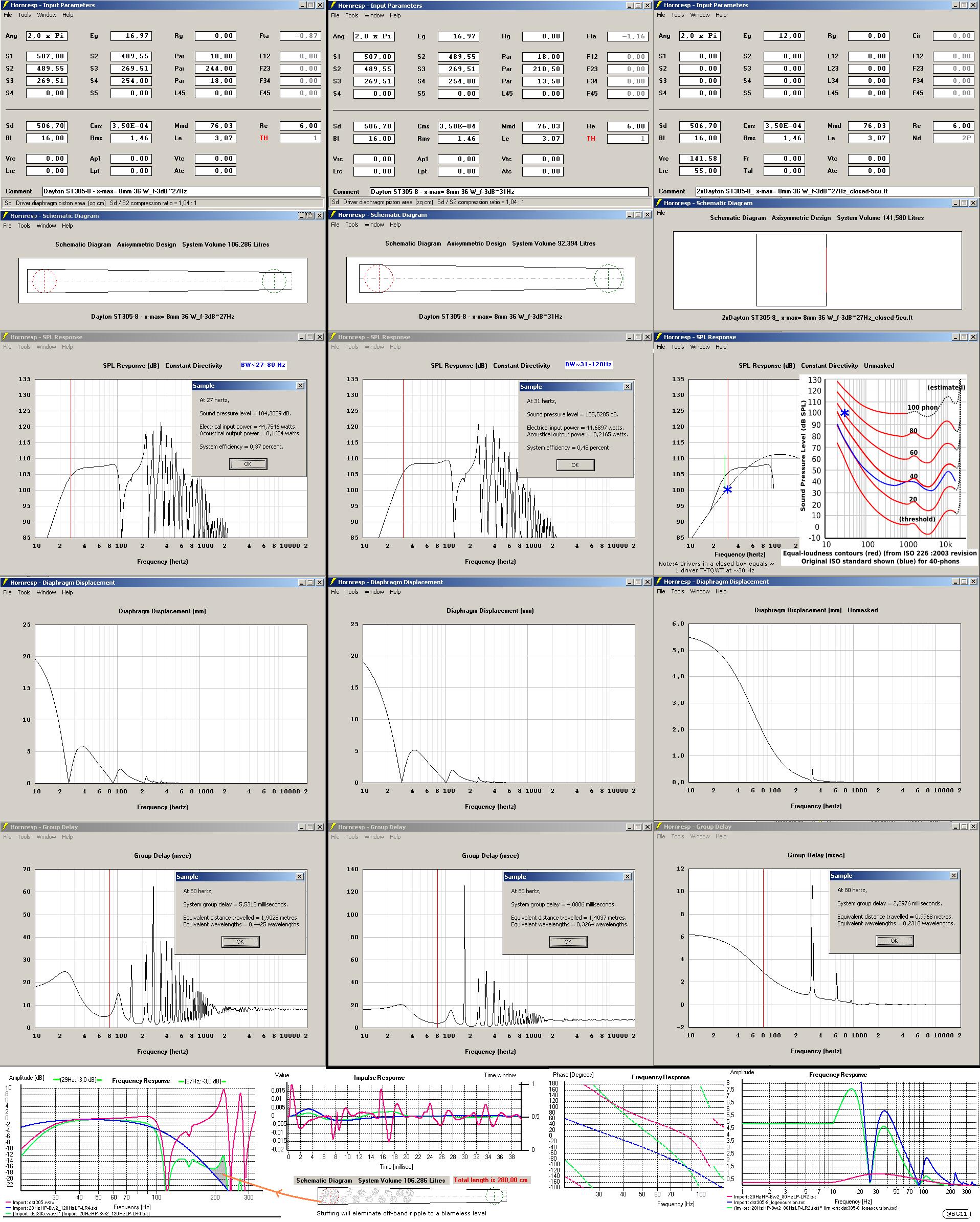Click OK in Sample dialog showing 2,8976 milliseconds
Image resolution: width=980 pixels, height=1222 pixels.
tap(895, 941)
